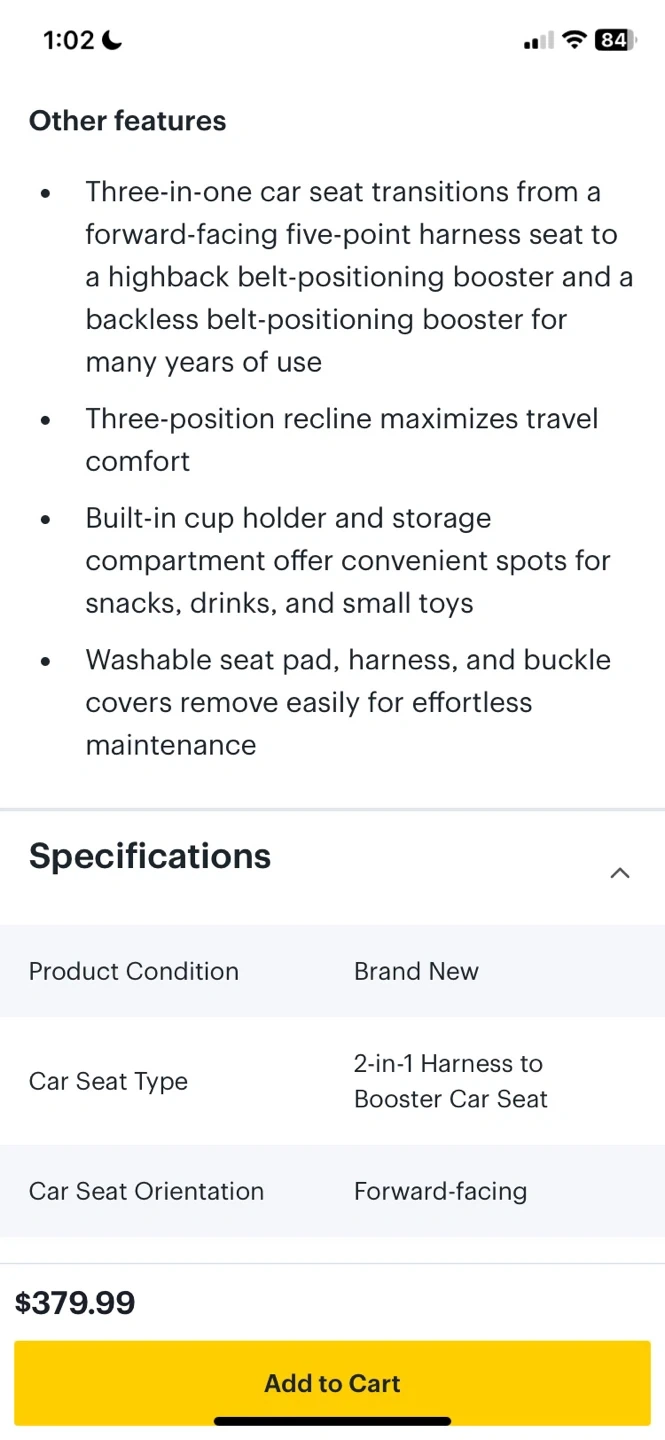This screenshot has width=665, height=1440.
Task: Select the Car Seat Orientation label
Action: [x=146, y=1191]
